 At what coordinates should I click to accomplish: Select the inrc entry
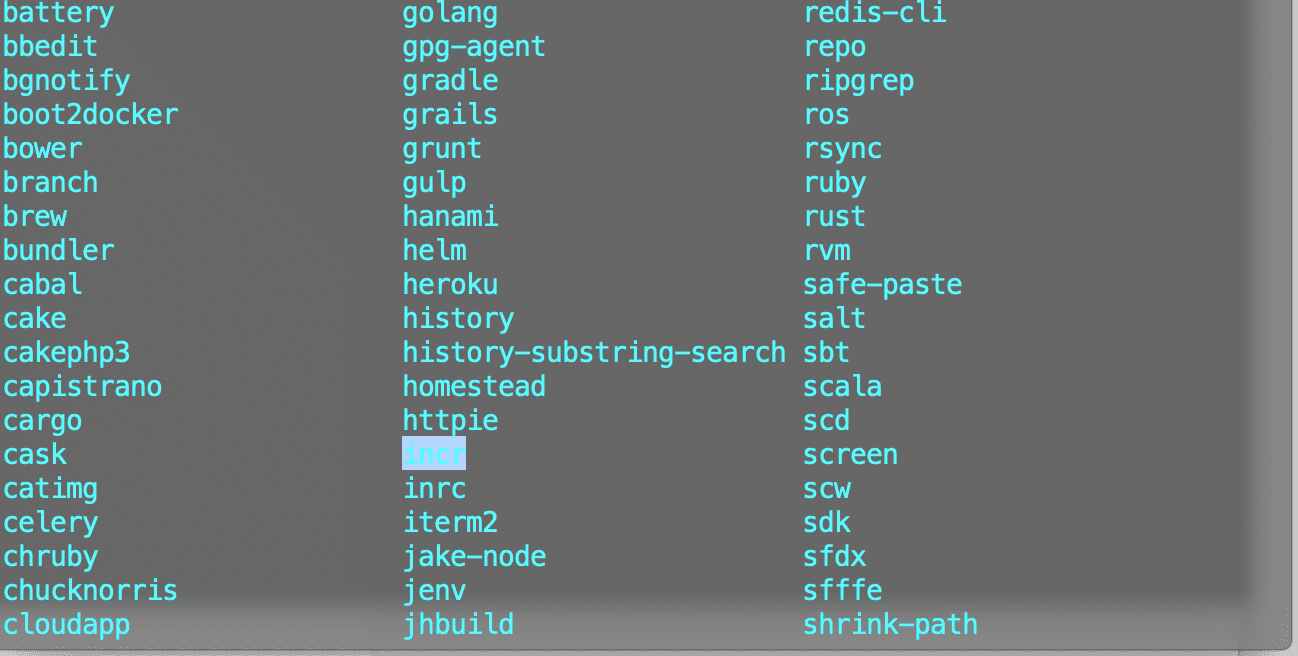(x=434, y=488)
